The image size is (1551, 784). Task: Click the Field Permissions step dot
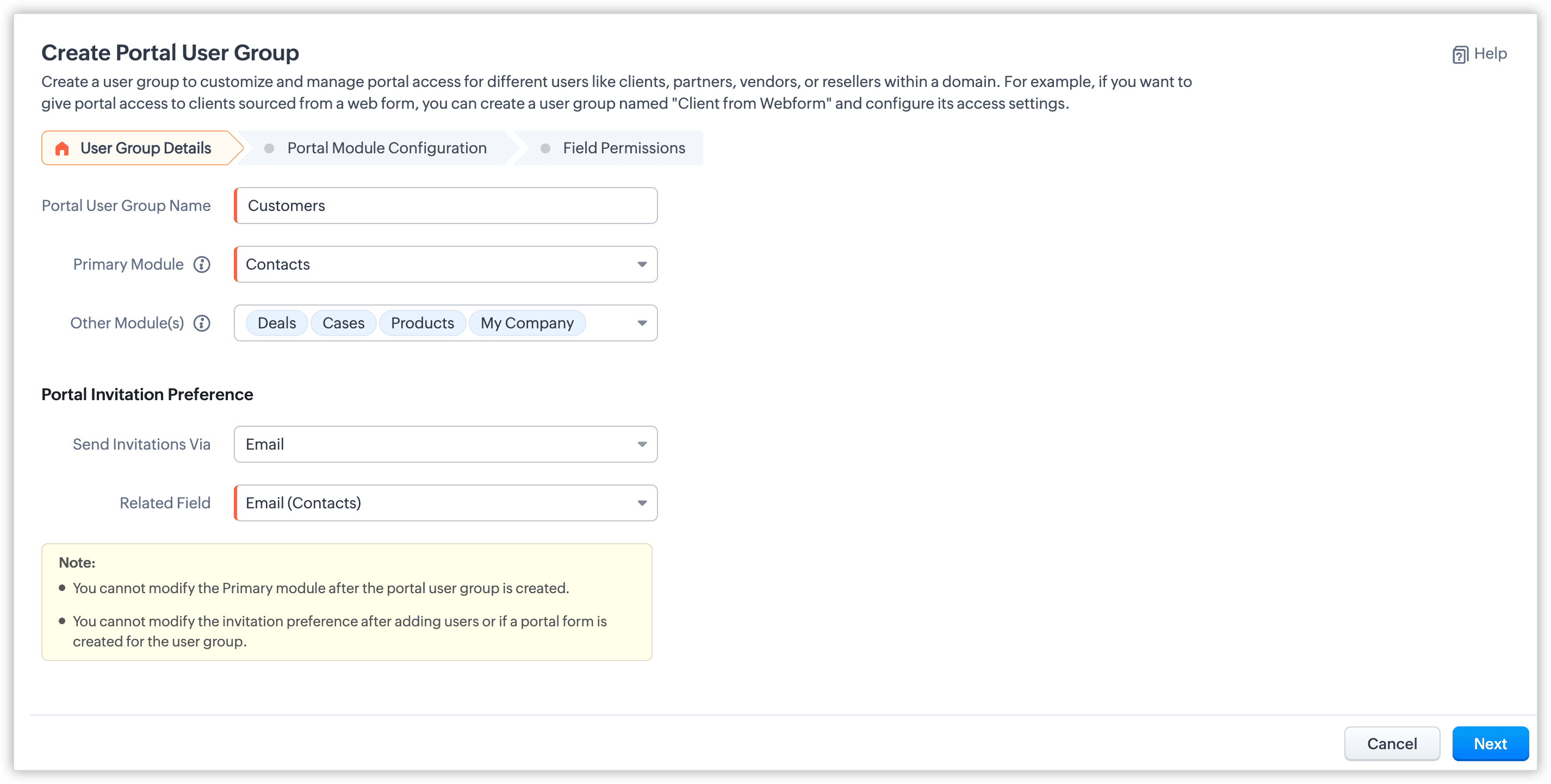pyautogui.click(x=545, y=149)
